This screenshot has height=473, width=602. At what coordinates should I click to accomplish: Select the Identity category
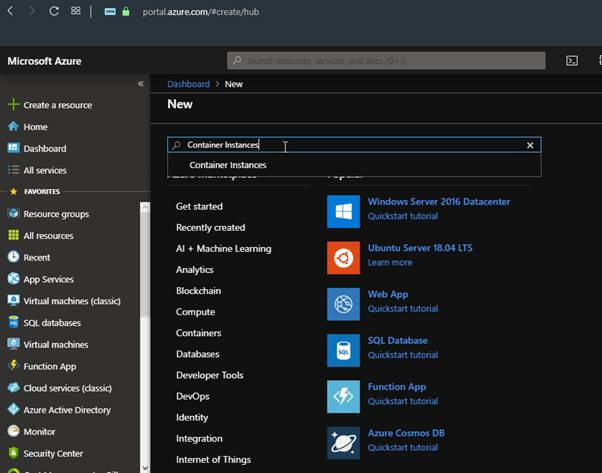[192, 418]
